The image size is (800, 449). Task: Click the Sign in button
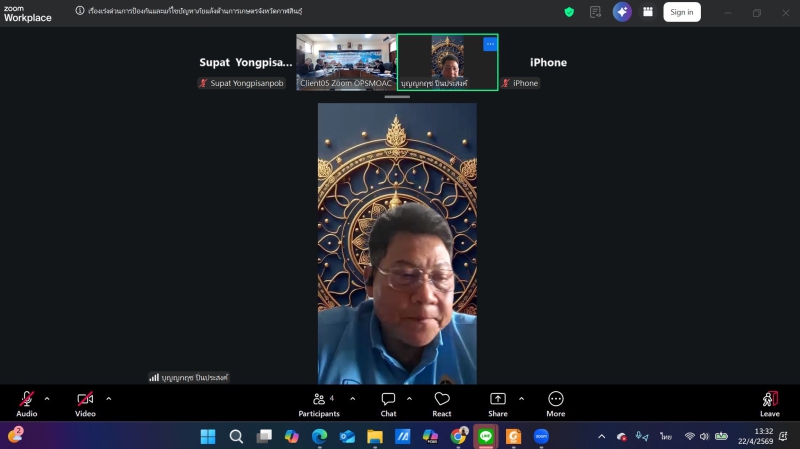tap(682, 12)
